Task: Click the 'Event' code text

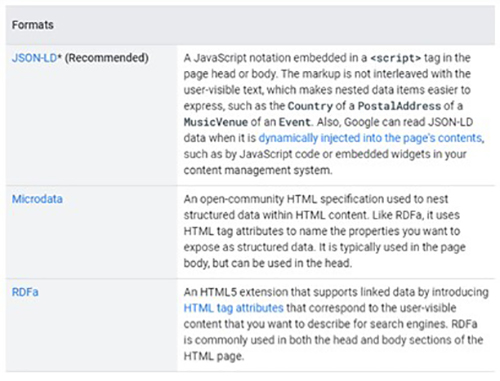Action: [295, 122]
